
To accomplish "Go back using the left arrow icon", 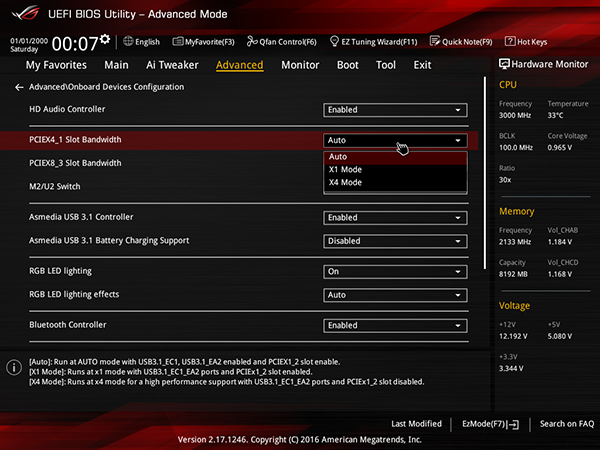I will click(19, 87).
